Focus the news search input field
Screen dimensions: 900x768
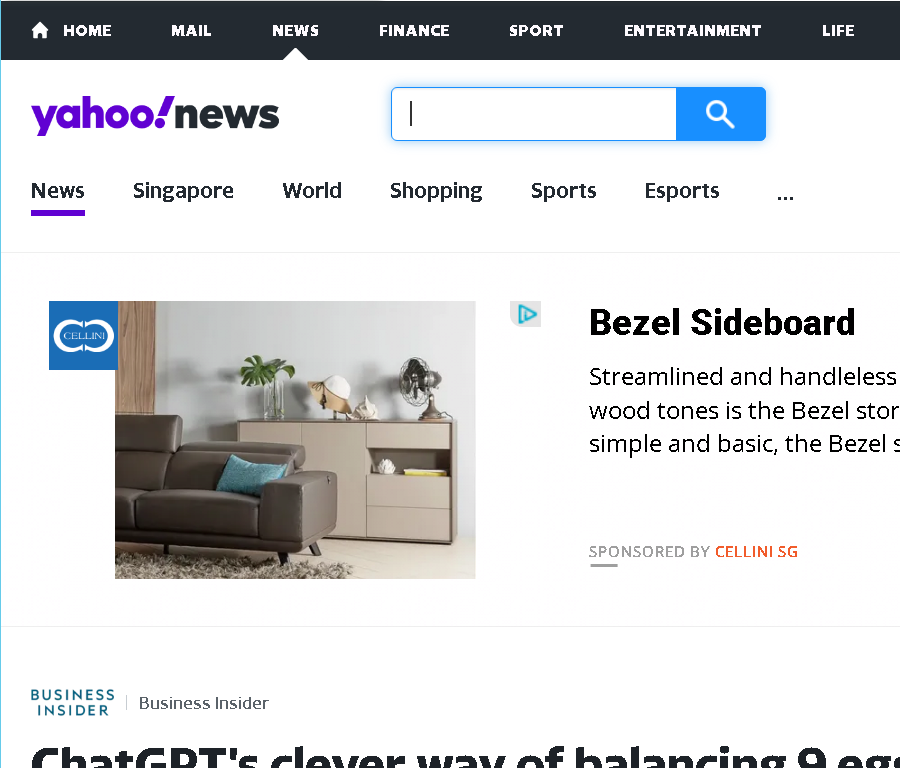534,114
